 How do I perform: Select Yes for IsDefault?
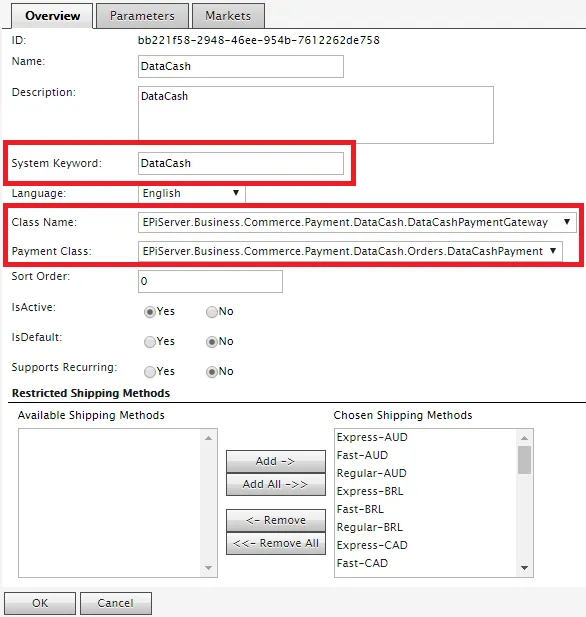pos(150,342)
